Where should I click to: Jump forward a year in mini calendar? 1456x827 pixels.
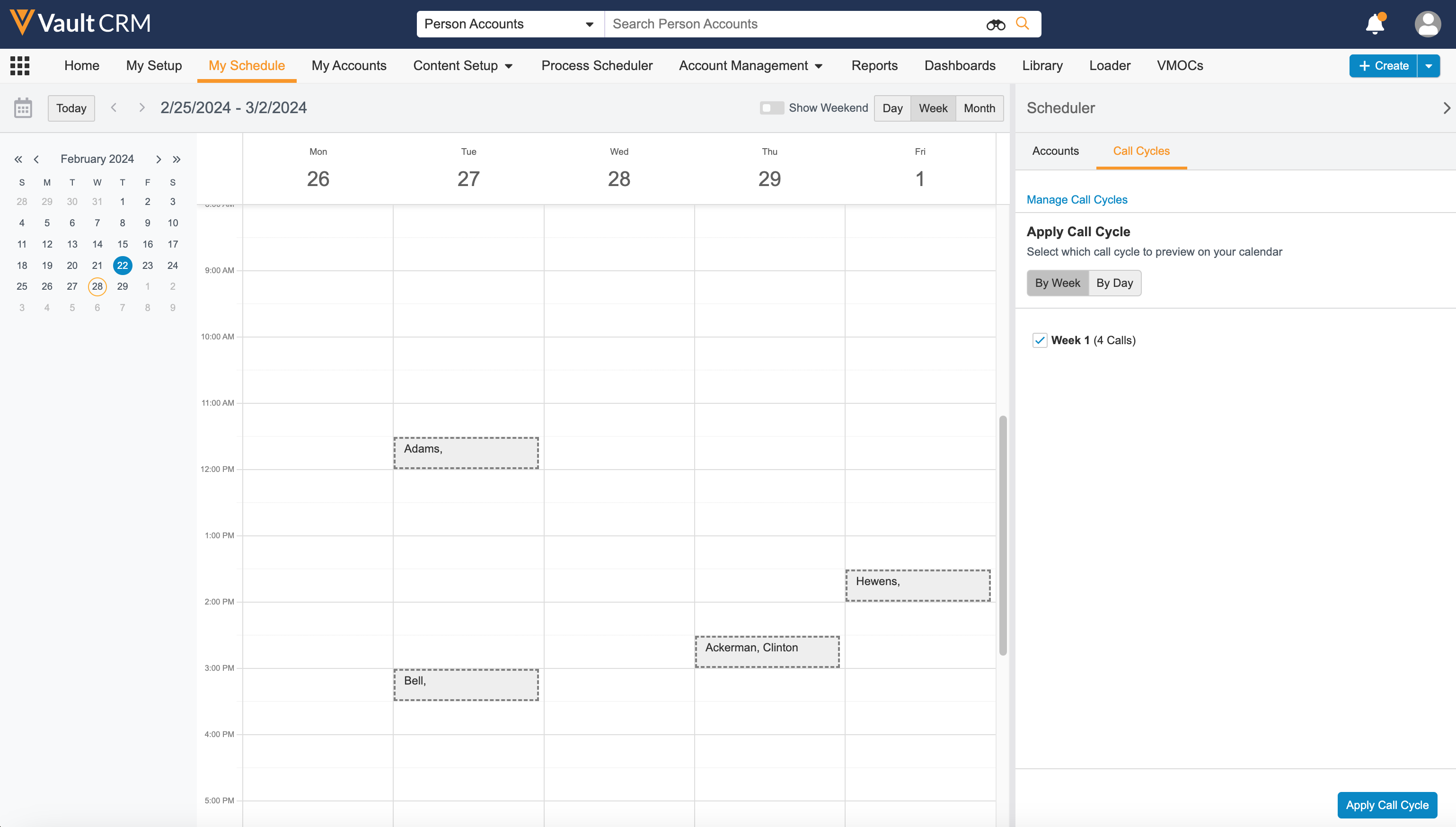176,160
